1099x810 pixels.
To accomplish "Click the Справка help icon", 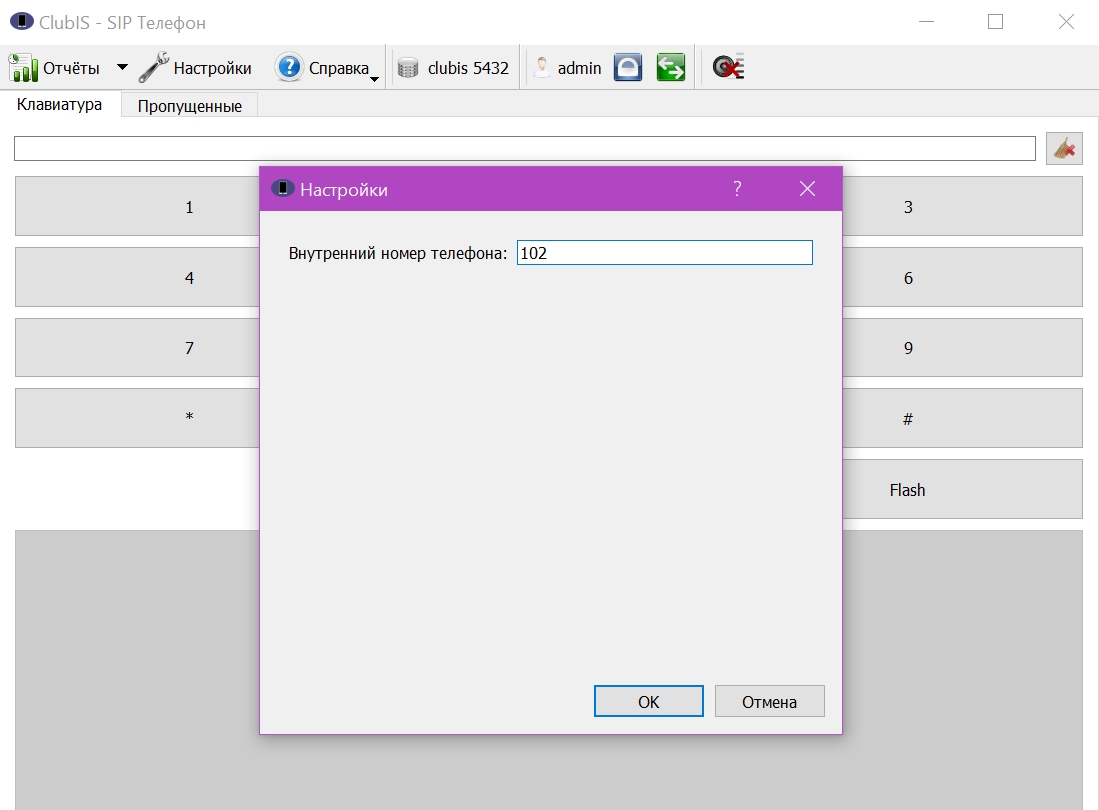I will [288, 67].
